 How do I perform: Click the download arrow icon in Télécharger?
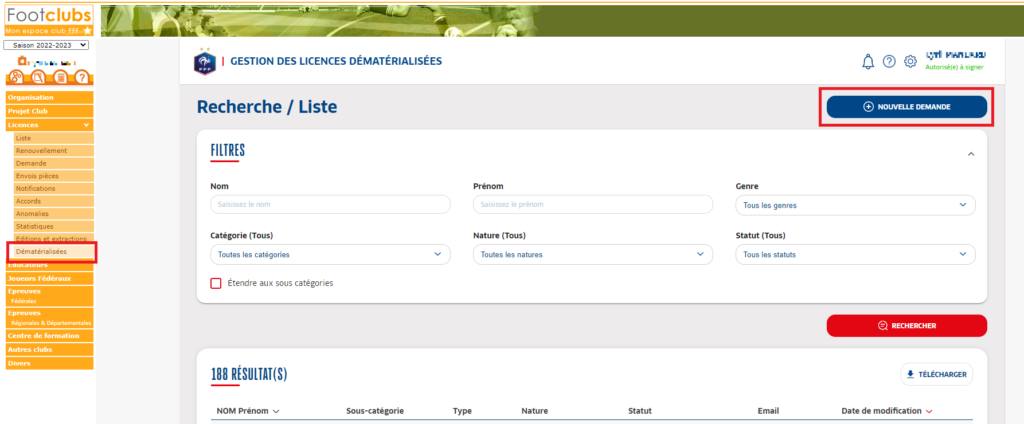(x=911, y=375)
